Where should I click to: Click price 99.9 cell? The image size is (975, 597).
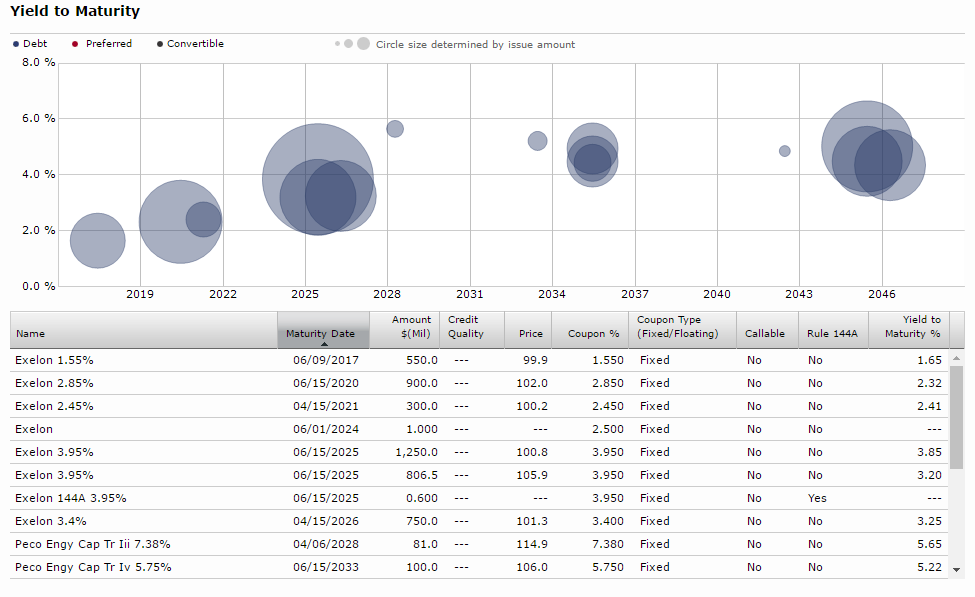pyautogui.click(x=535, y=360)
